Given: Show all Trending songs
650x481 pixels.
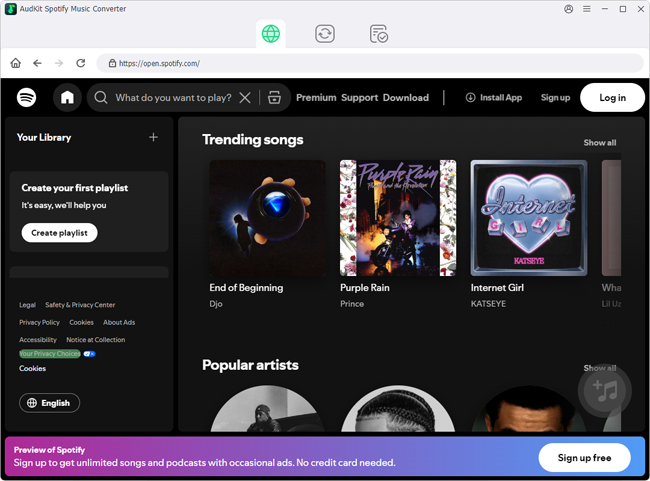Looking at the screenshot, I should point(600,143).
